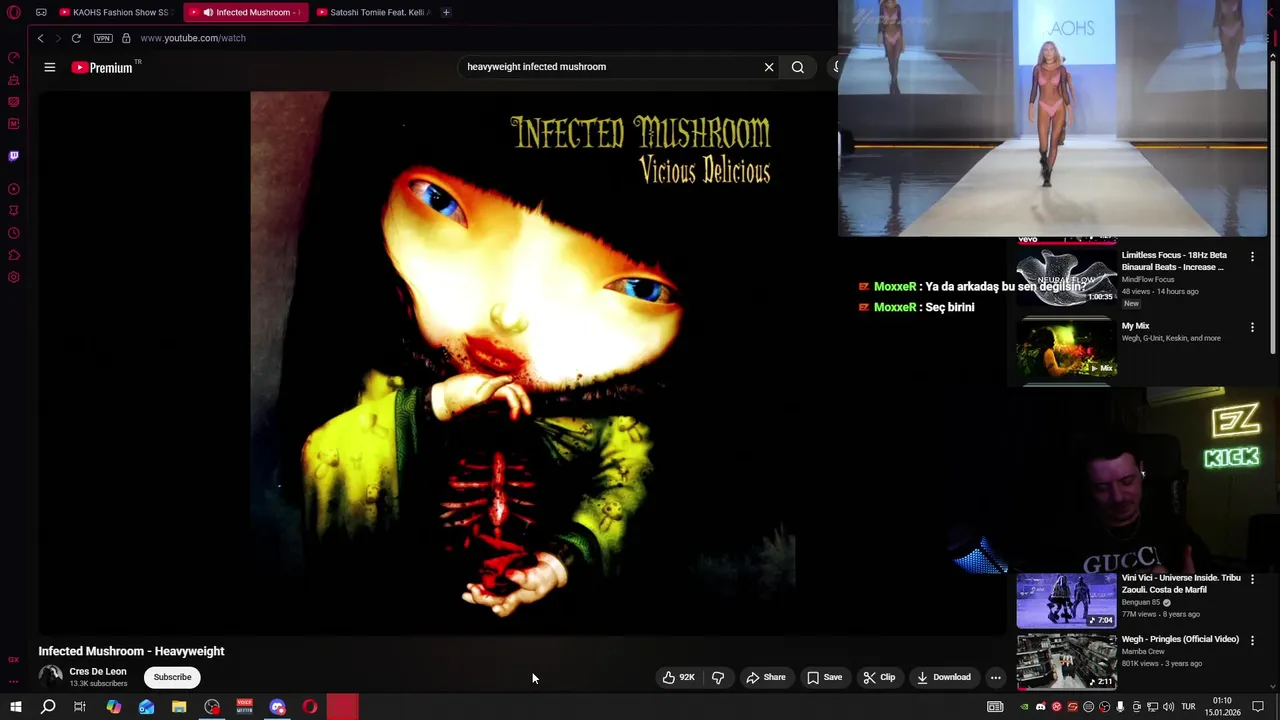Open Opera sidebar settings gear
Screen dimensions: 1280x720
pyautogui.click(x=14, y=277)
